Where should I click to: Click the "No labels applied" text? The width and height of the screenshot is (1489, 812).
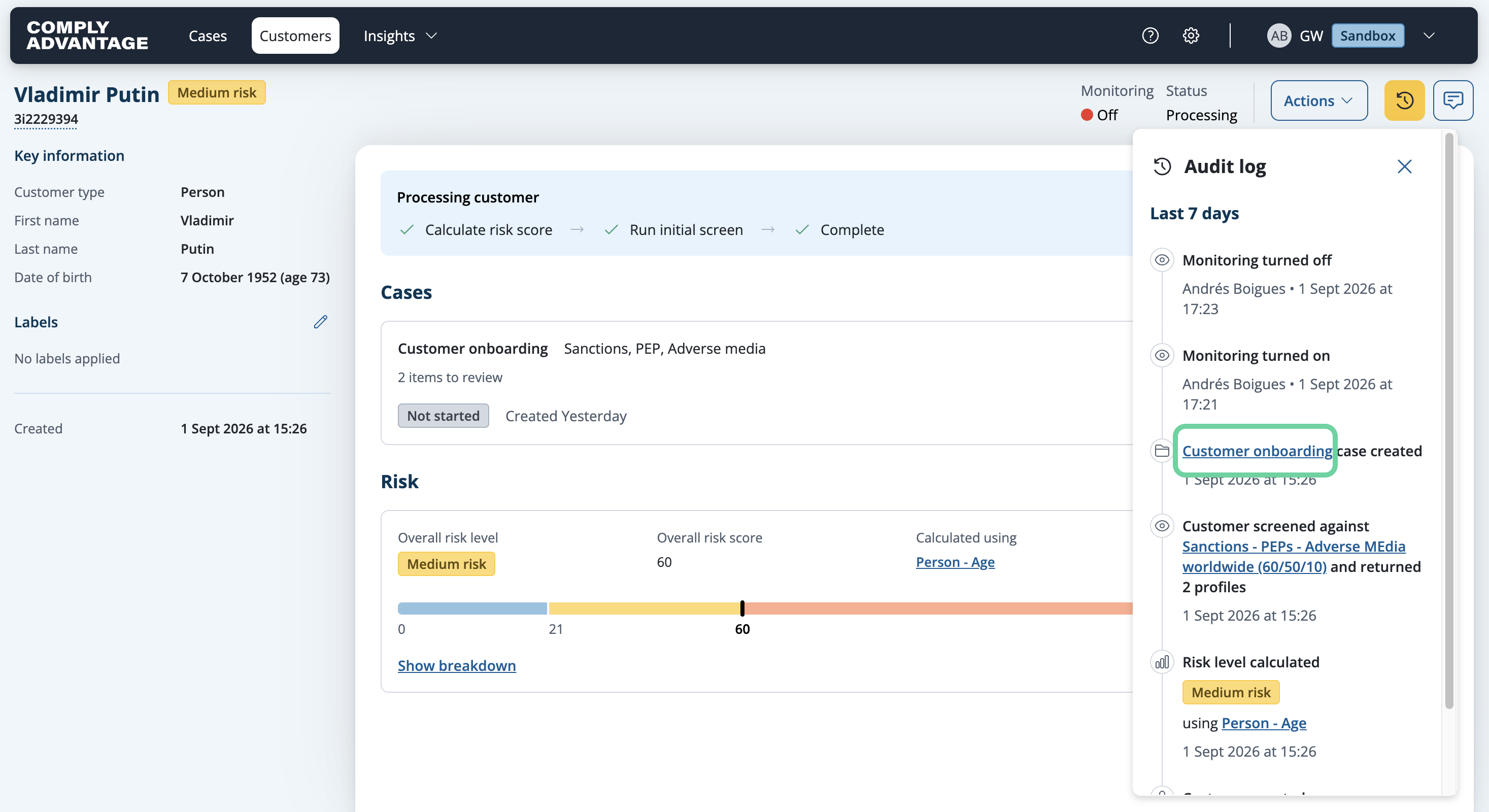pyautogui.click(x=67, y=358)
